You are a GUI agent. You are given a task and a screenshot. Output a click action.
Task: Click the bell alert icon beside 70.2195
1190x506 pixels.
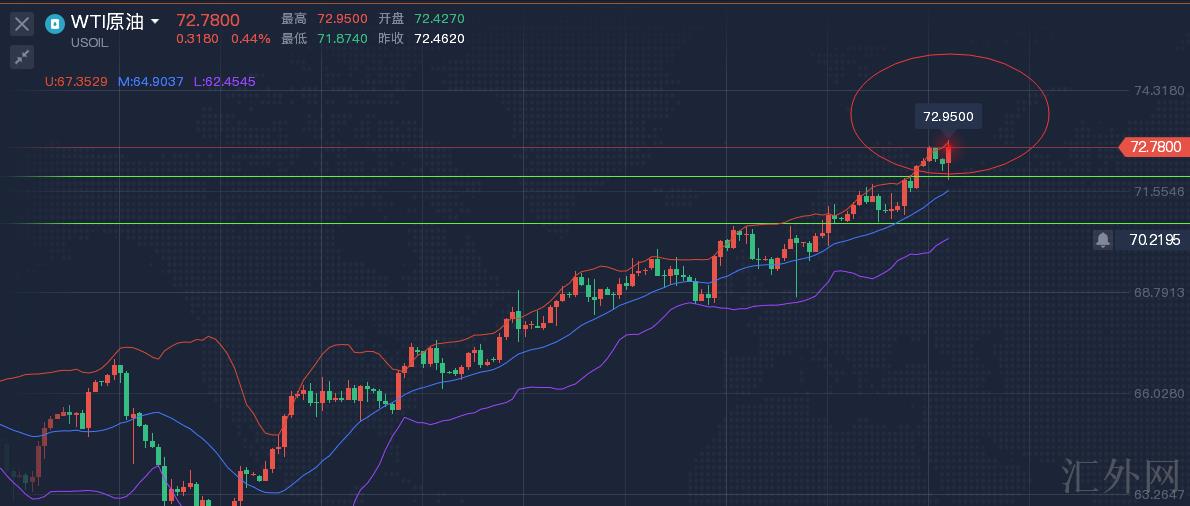[x=1102, y=240]
